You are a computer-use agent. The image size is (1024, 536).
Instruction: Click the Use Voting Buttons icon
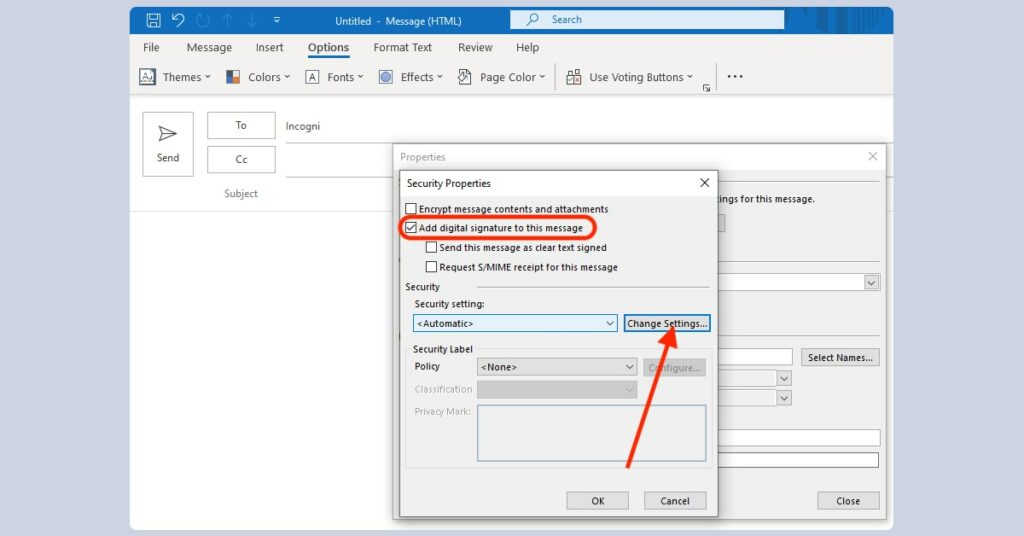(x=574, y=77)
